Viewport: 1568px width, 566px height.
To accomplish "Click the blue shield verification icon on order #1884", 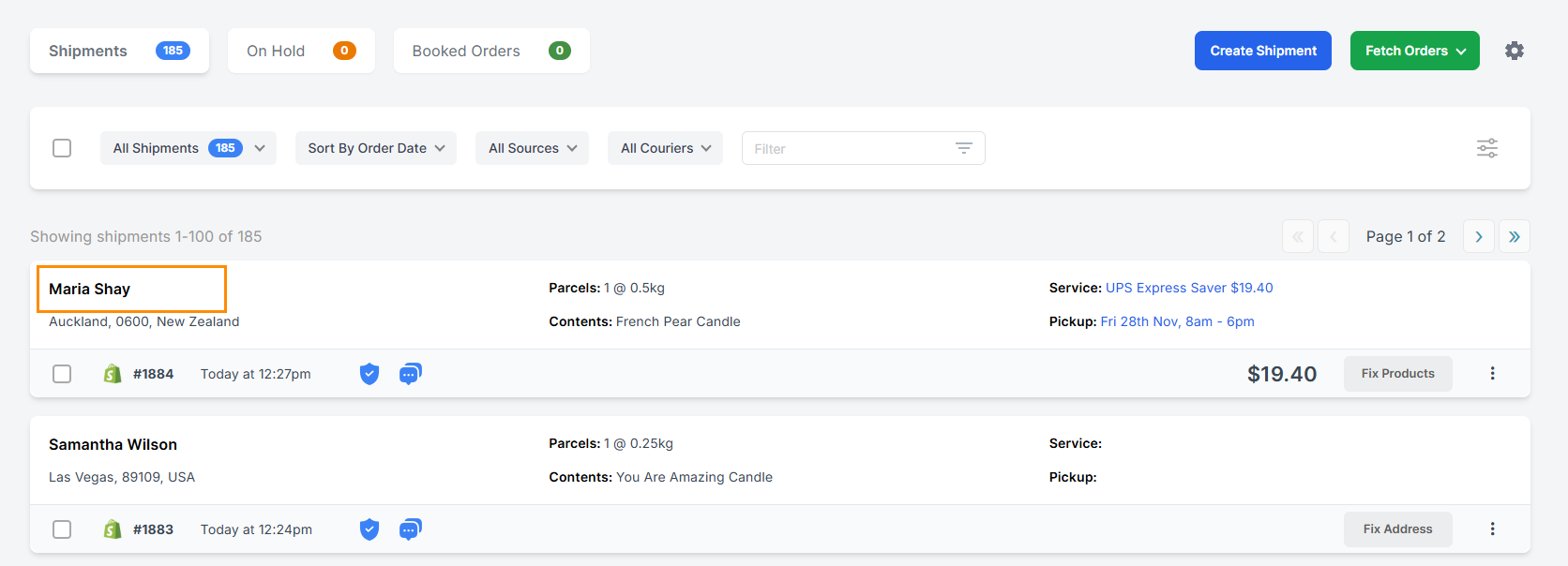I will tap(369, 373).
